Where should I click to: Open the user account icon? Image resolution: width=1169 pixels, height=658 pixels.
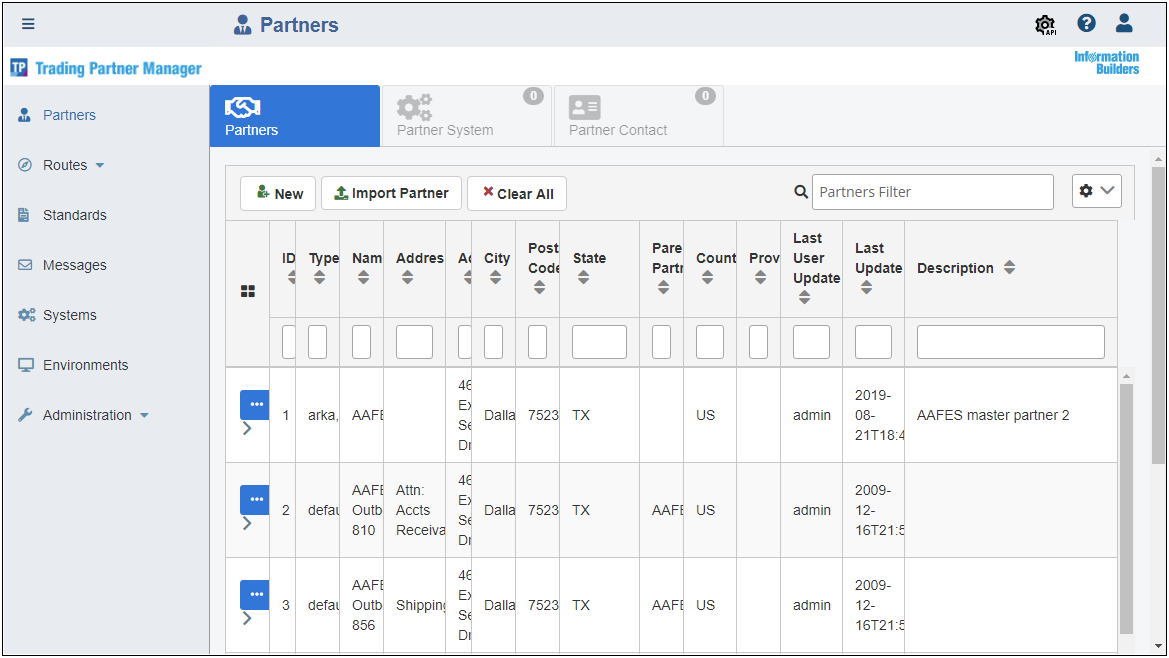pyautogui.click(x=1124, y=23)
